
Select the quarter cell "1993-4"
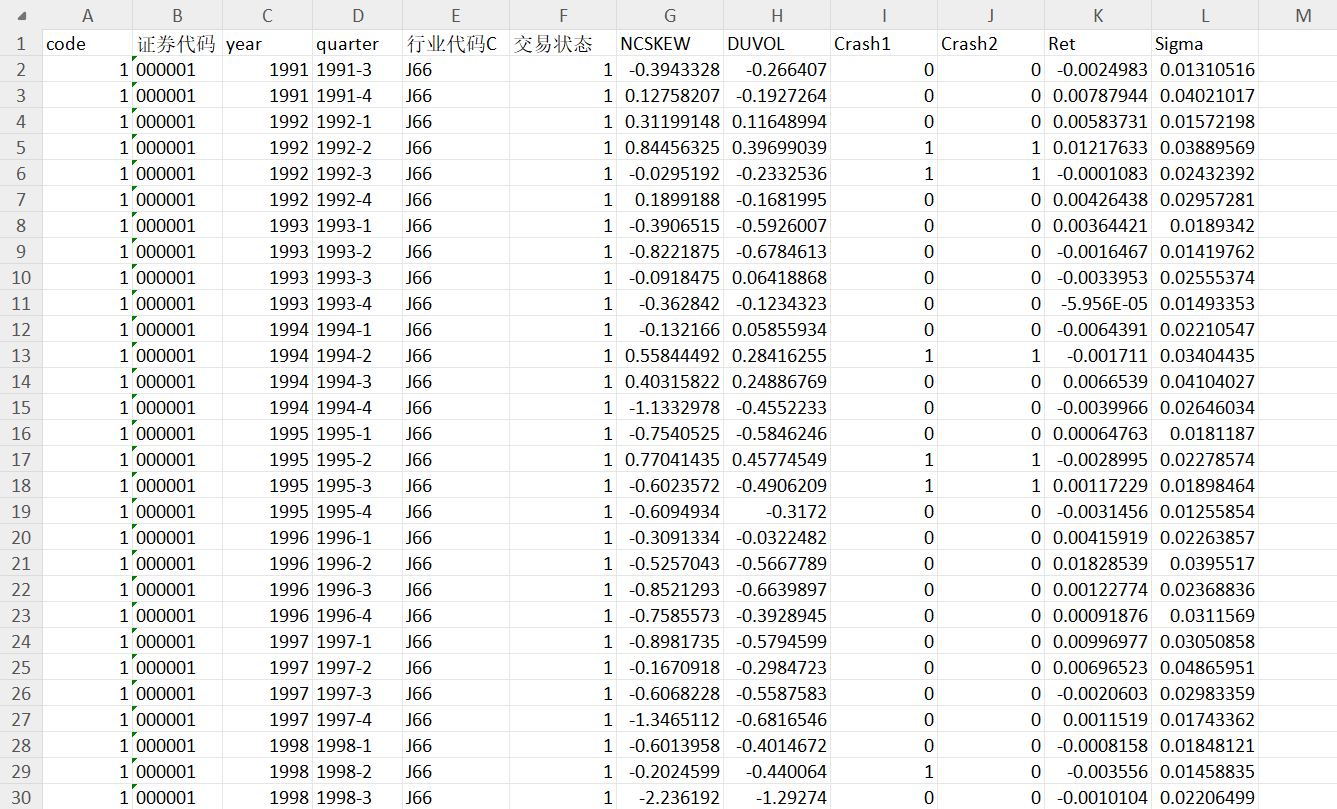coord(357,304)
